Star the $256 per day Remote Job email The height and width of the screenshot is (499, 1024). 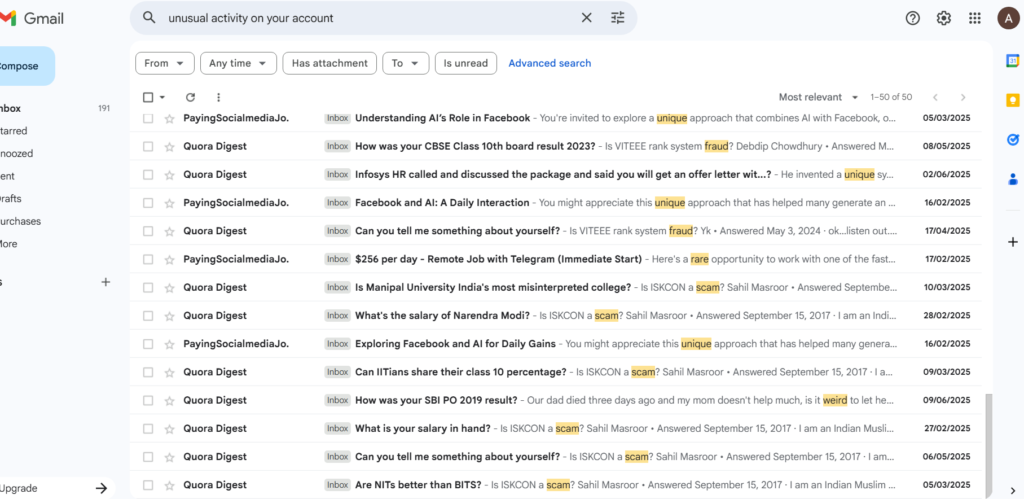pyautogui.click(x=170, y=259)
